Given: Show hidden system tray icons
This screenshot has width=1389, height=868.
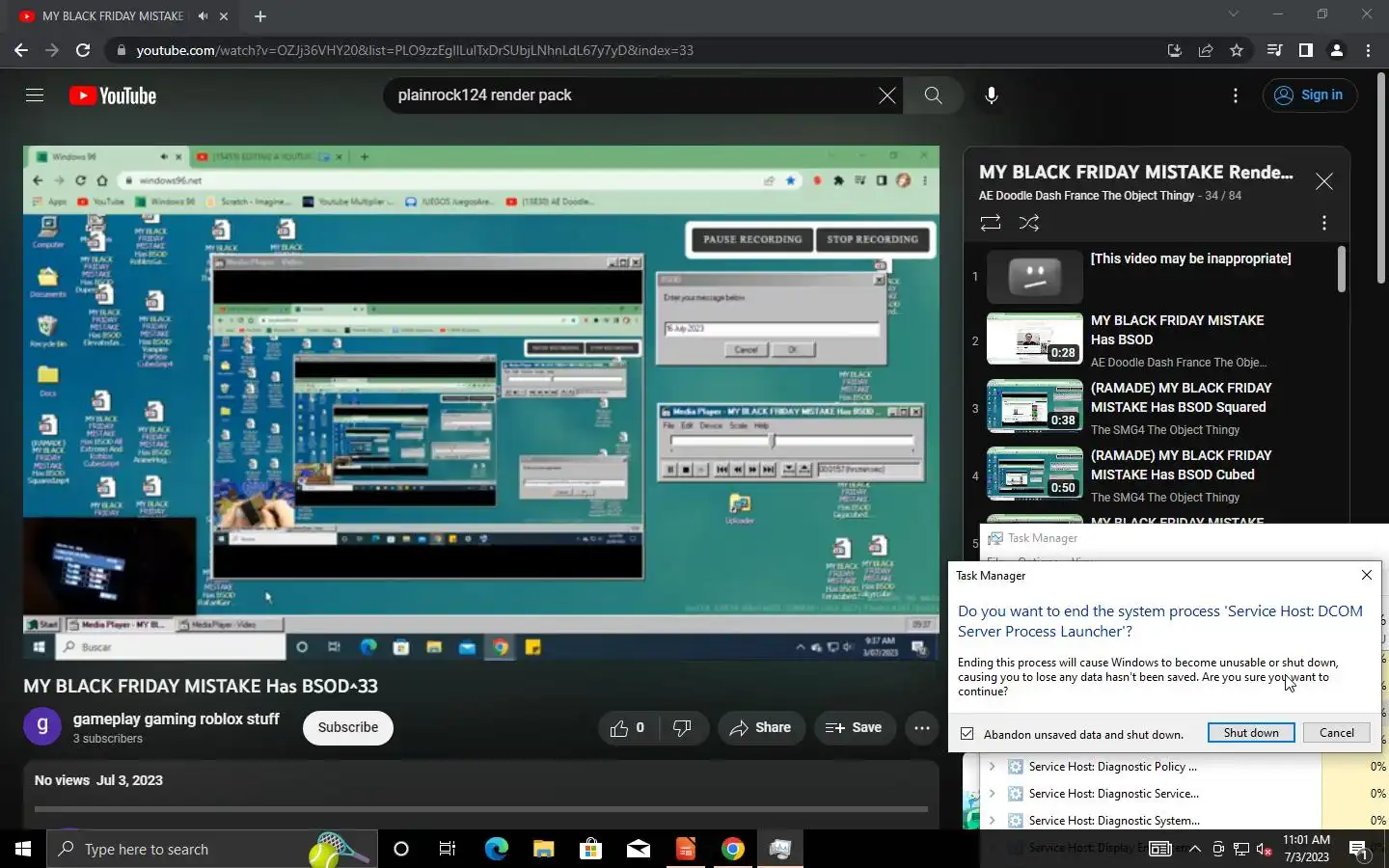Looking at the screenshot, I should (x=1194, y=849).
